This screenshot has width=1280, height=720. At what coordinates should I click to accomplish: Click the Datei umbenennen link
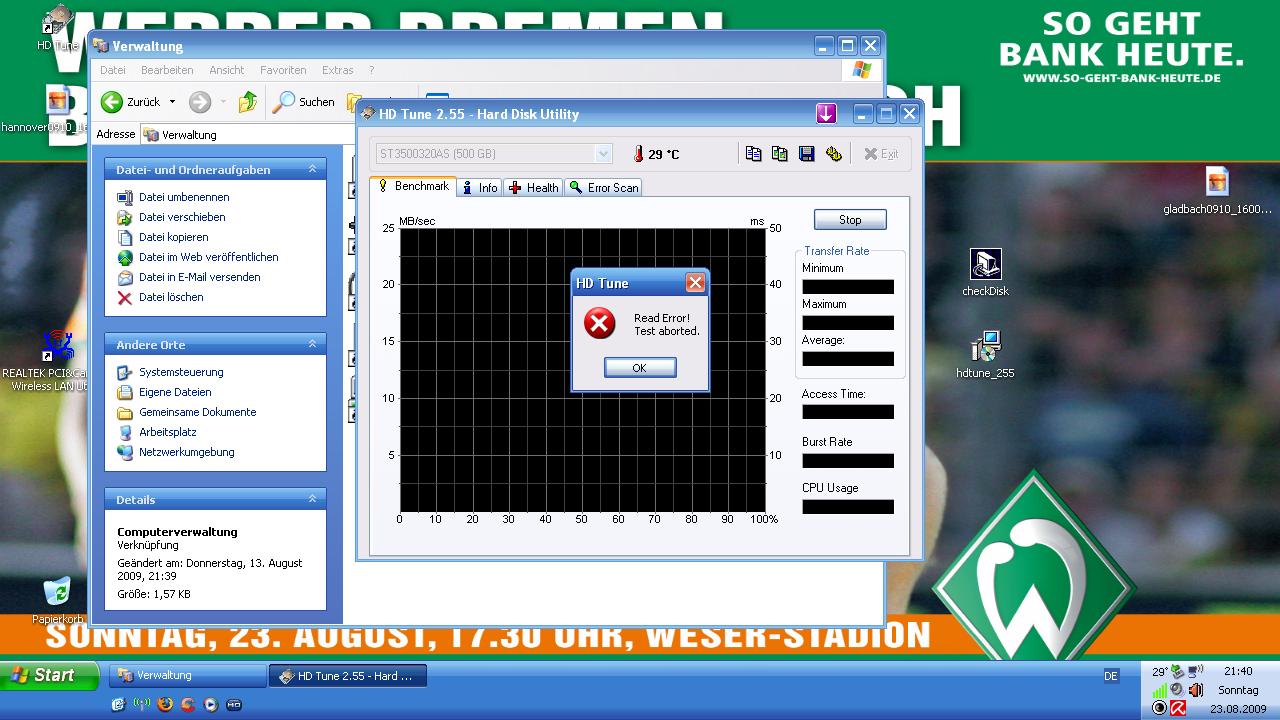pos(184,197)
